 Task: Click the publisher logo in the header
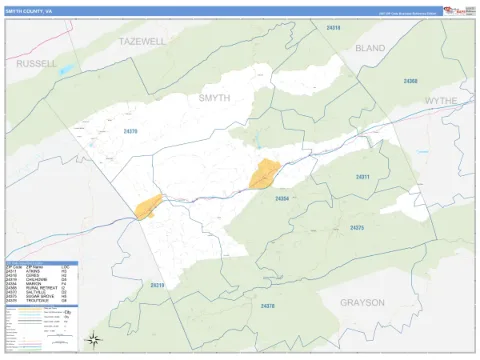(x=459, y=11)
